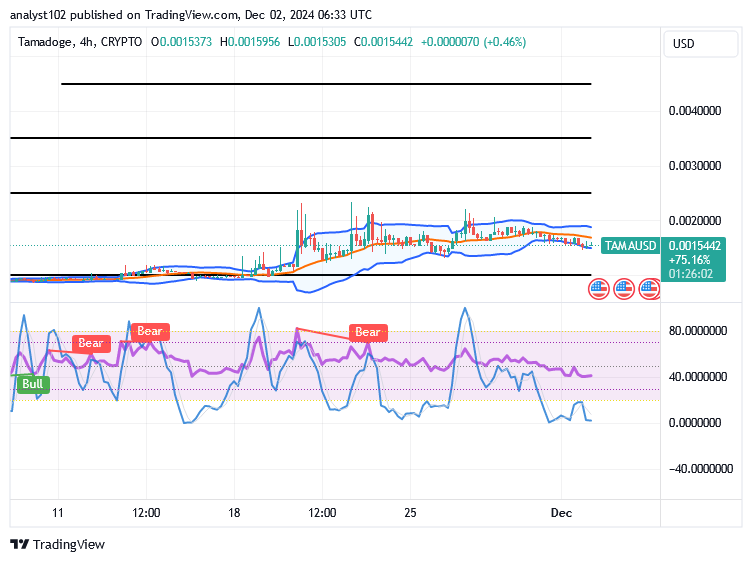The width and height of the screenshot is (752, 562).
Task: Click the 0.0020000 price axis label
Action: [x=695, y=221]
